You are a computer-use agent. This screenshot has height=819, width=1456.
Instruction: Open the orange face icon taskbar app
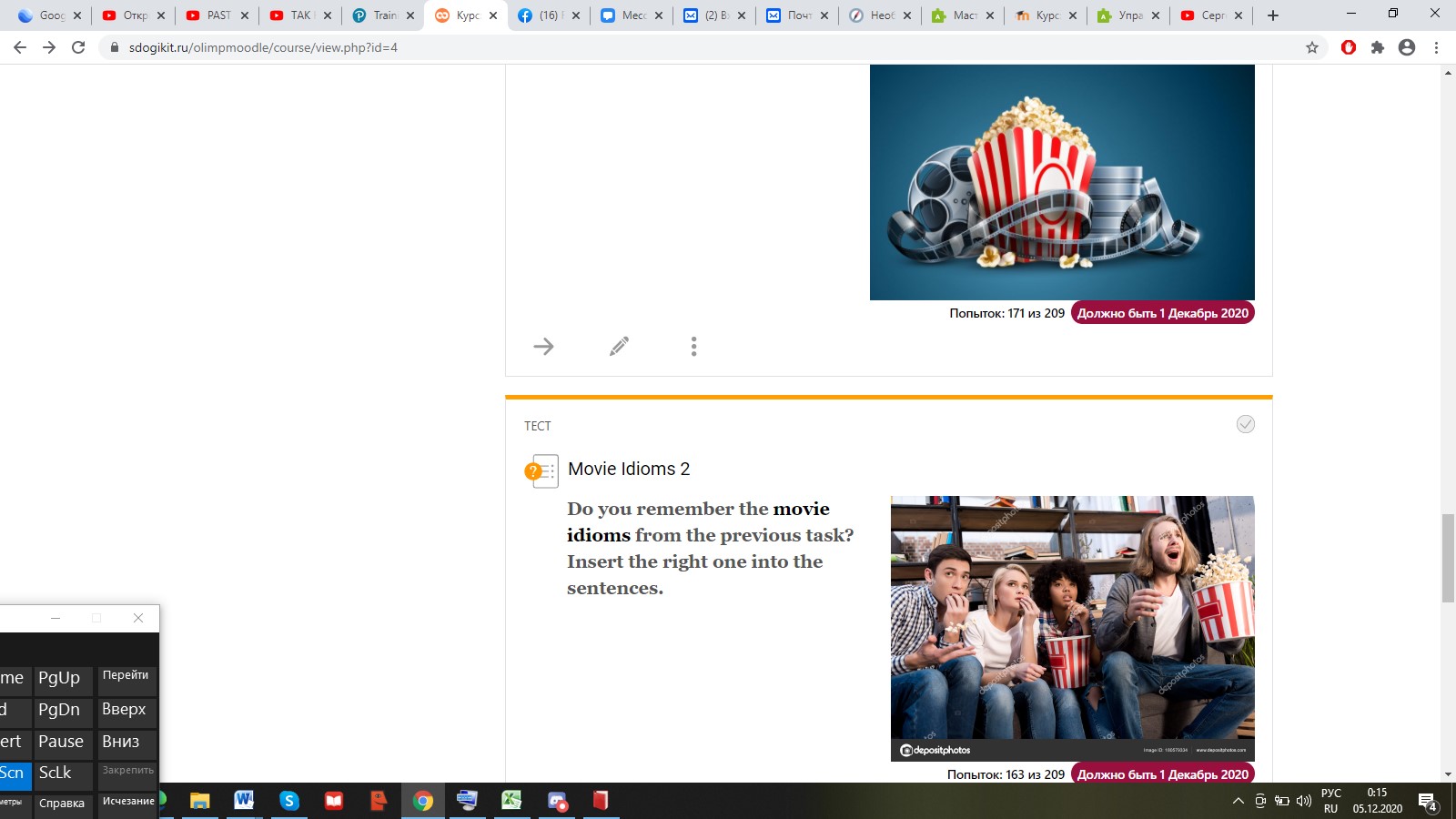coord(379,801)
